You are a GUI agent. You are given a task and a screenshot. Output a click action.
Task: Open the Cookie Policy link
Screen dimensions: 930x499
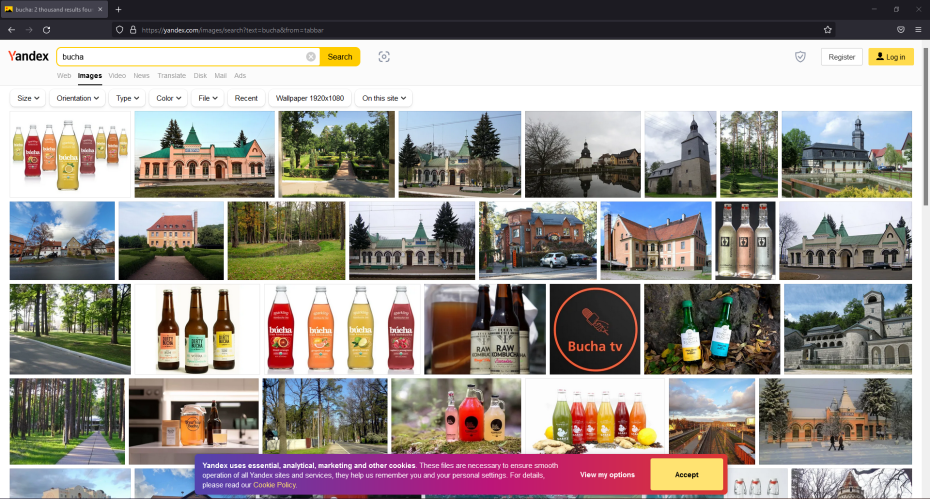[275, 485]
